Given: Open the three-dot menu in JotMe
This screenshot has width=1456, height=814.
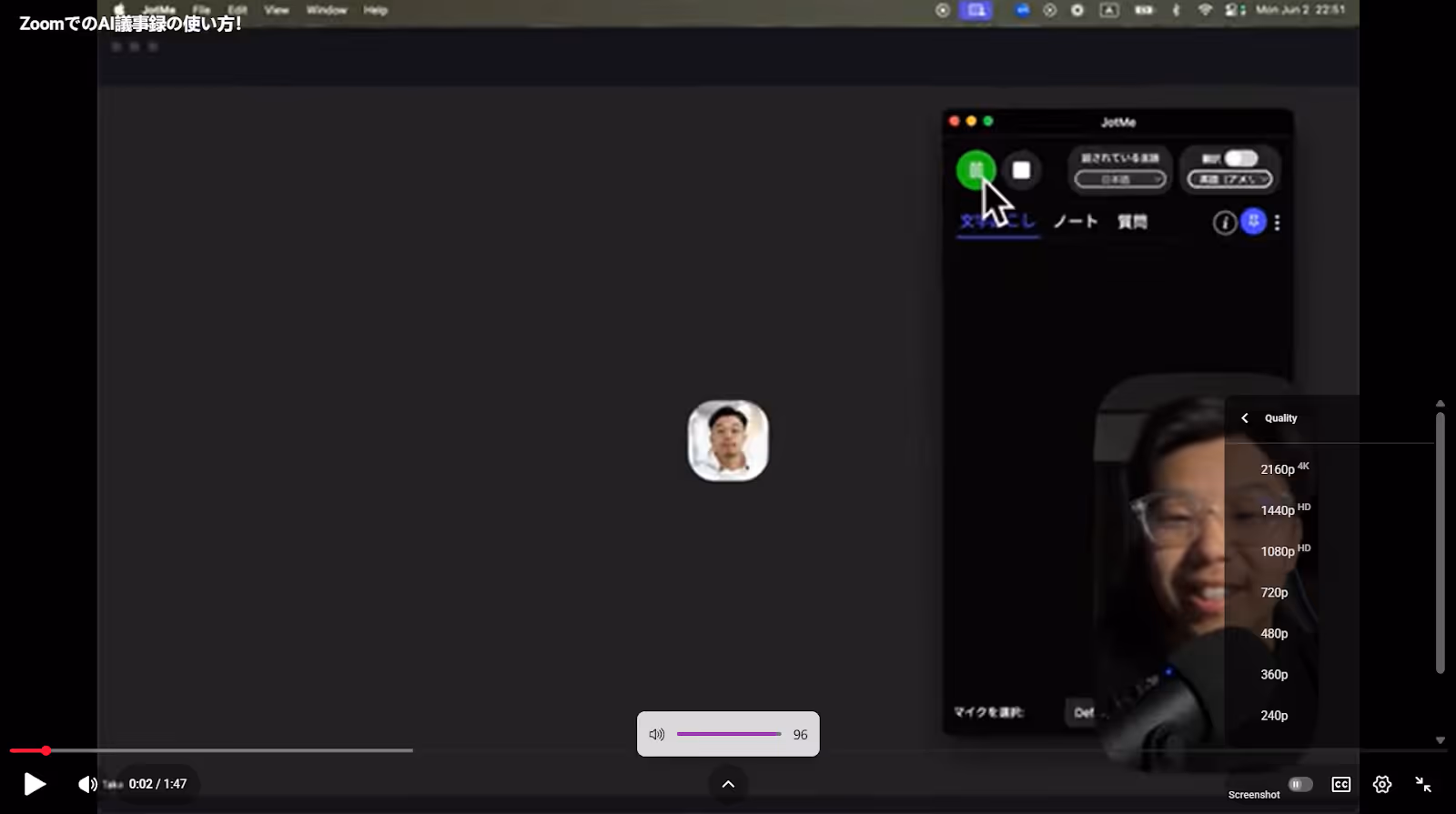Looking at the screenshot, I should [1278, 222].
